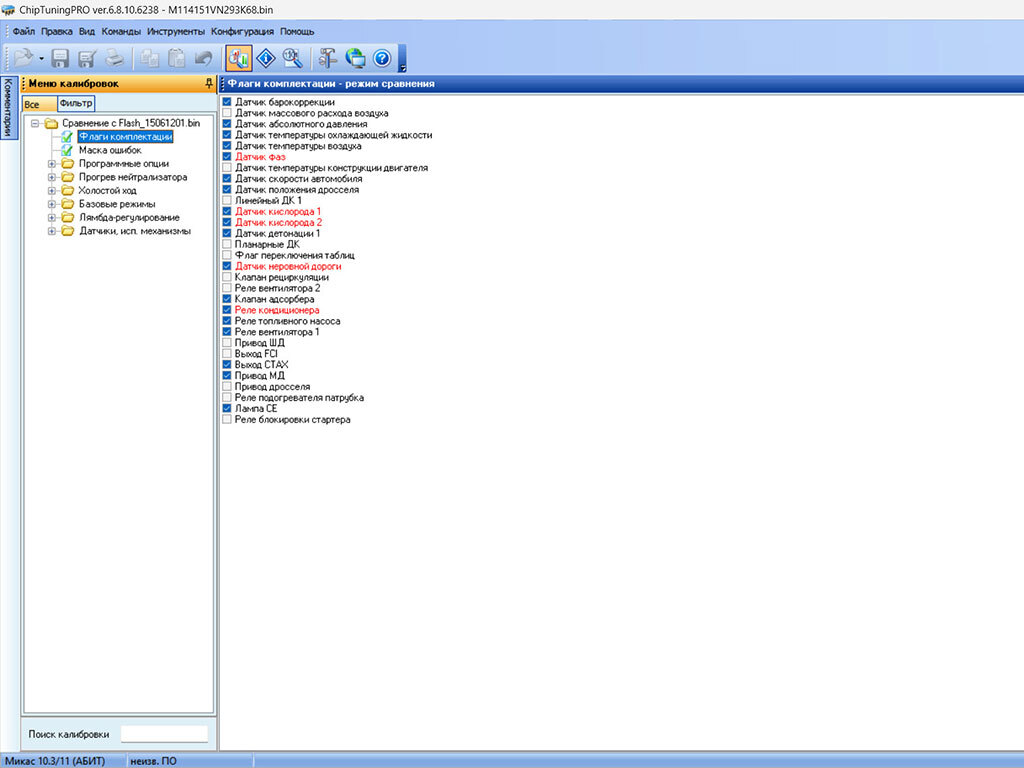Image resolution: width=1024 pixels, height=768 pixels.
Task: Uncheck the Клапан адсорбера checkbox
Action: click(227, 299)
